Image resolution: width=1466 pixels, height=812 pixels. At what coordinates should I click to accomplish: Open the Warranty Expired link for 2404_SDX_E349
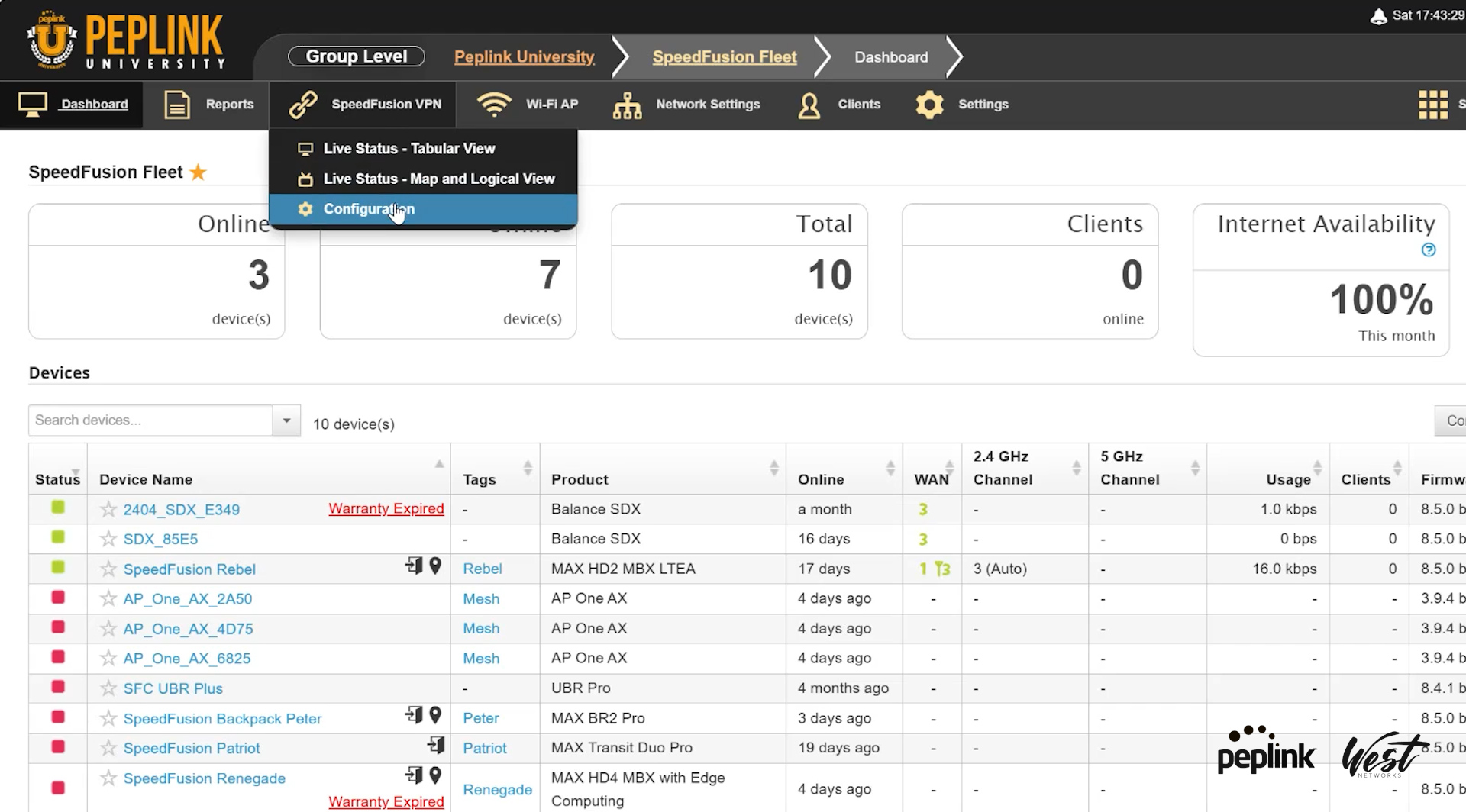pyautogui.click(x=386, y=508)
